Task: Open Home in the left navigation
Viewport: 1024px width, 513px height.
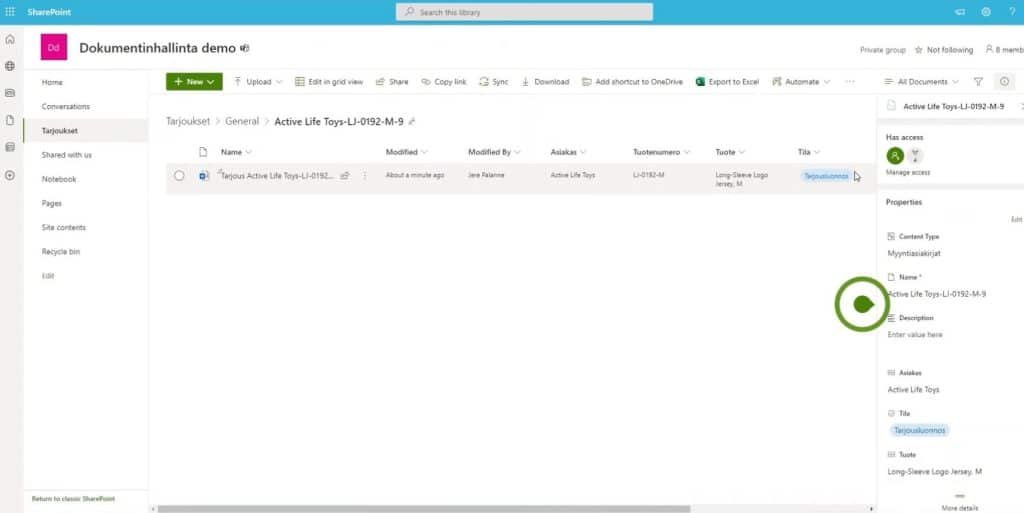Action: pos(52,82)
